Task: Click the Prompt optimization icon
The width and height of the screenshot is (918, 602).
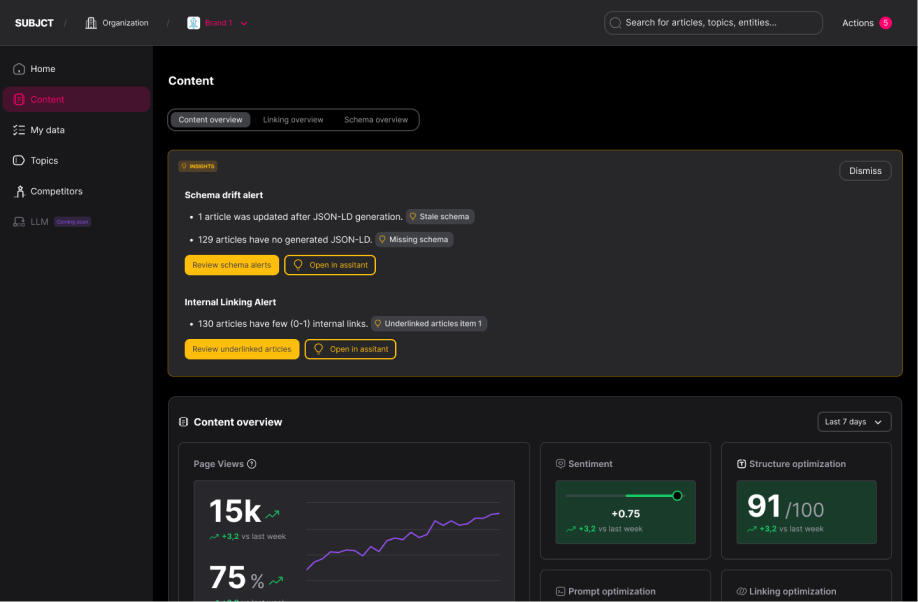Action: (x=560, y=591)
